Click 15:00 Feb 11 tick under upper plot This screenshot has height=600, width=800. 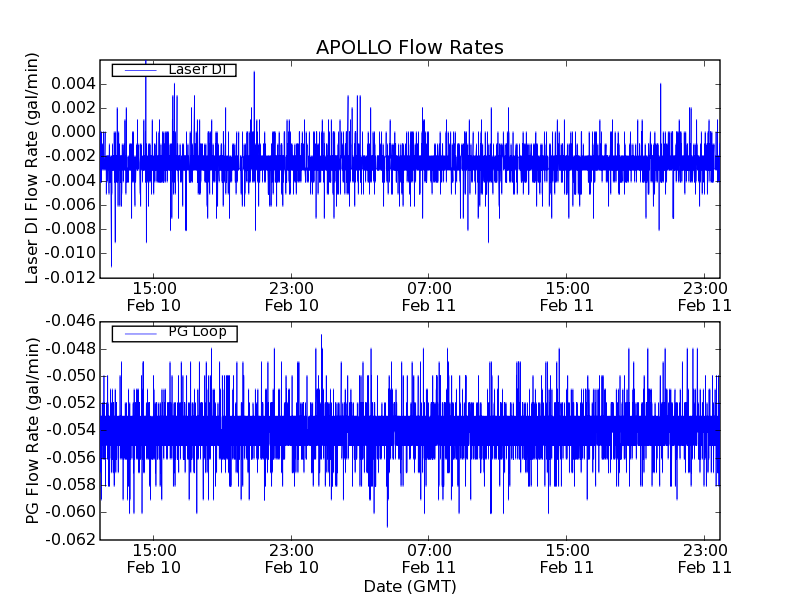[566, 296]
